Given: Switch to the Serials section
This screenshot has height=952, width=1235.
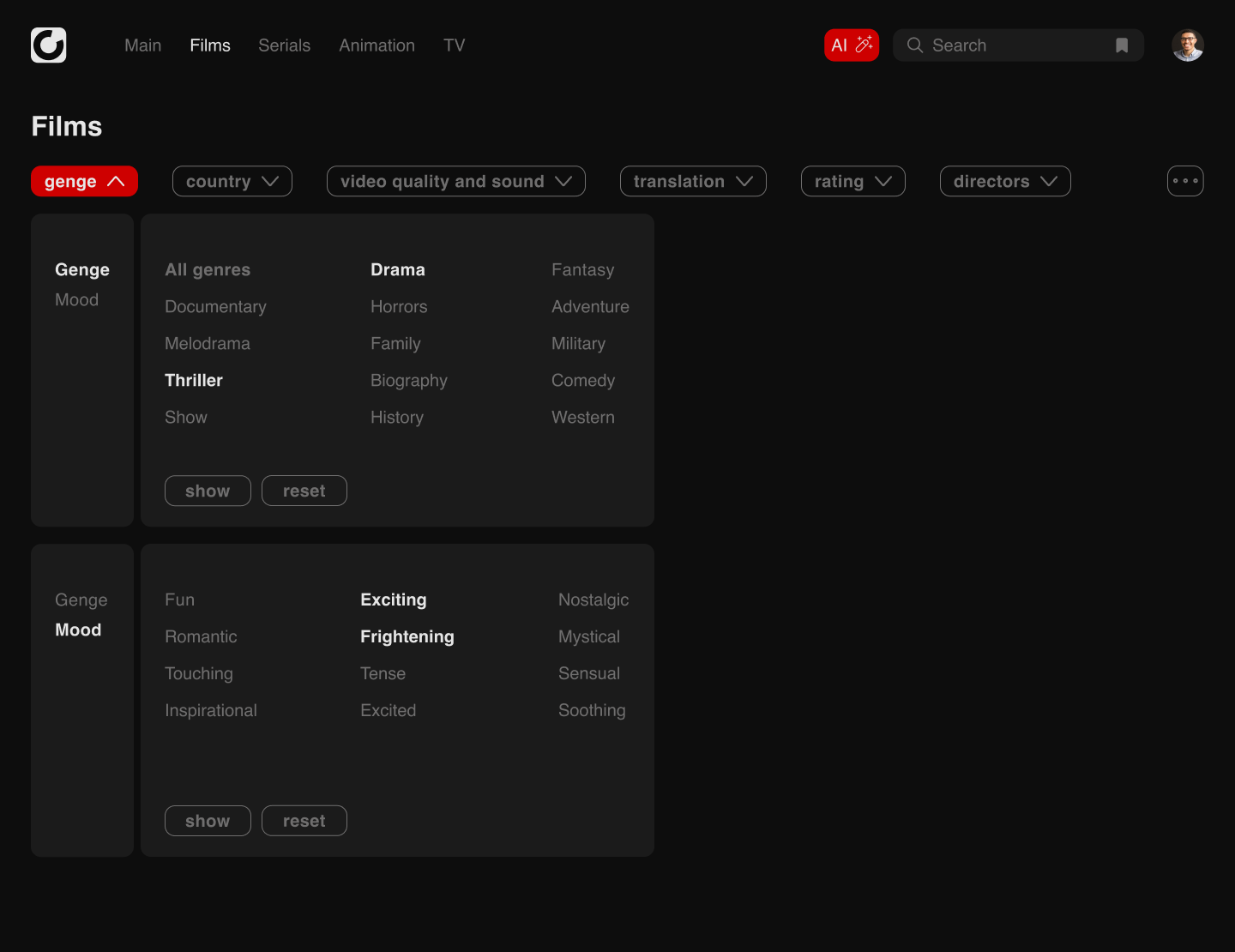Looking at the screenshot, I should 284,45.
